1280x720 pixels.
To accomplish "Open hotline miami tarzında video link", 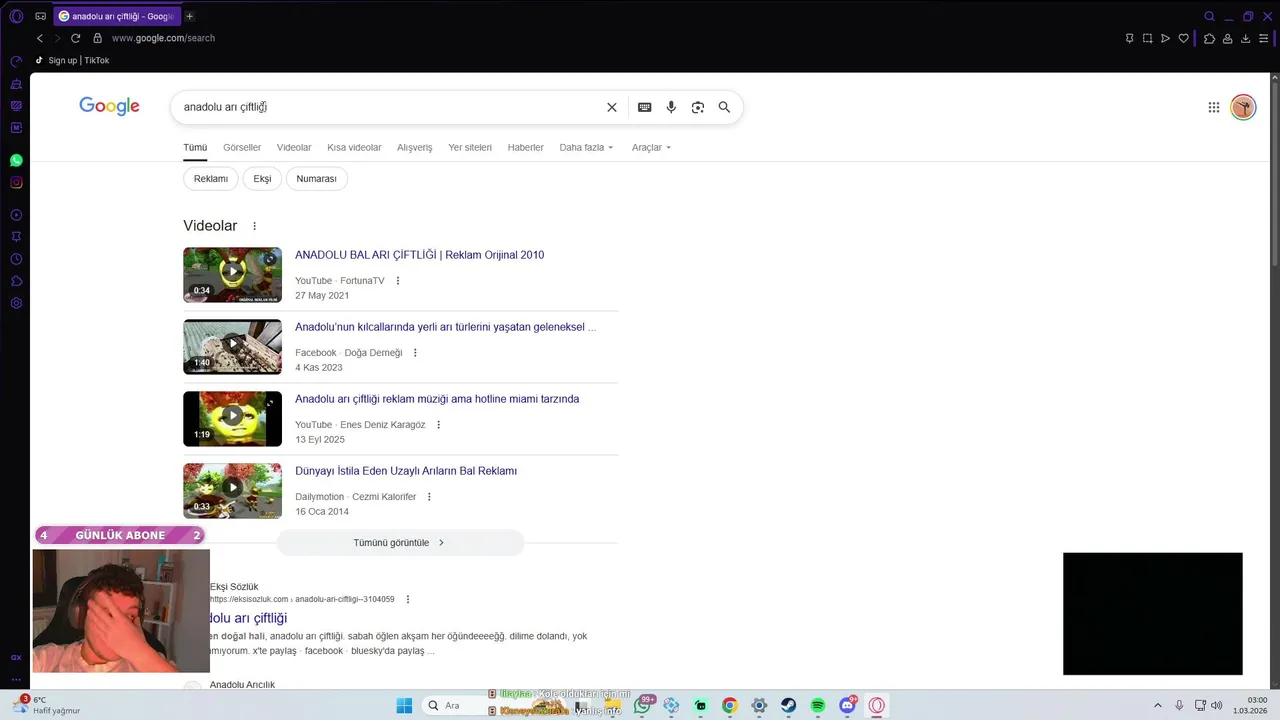I will 437,399.
